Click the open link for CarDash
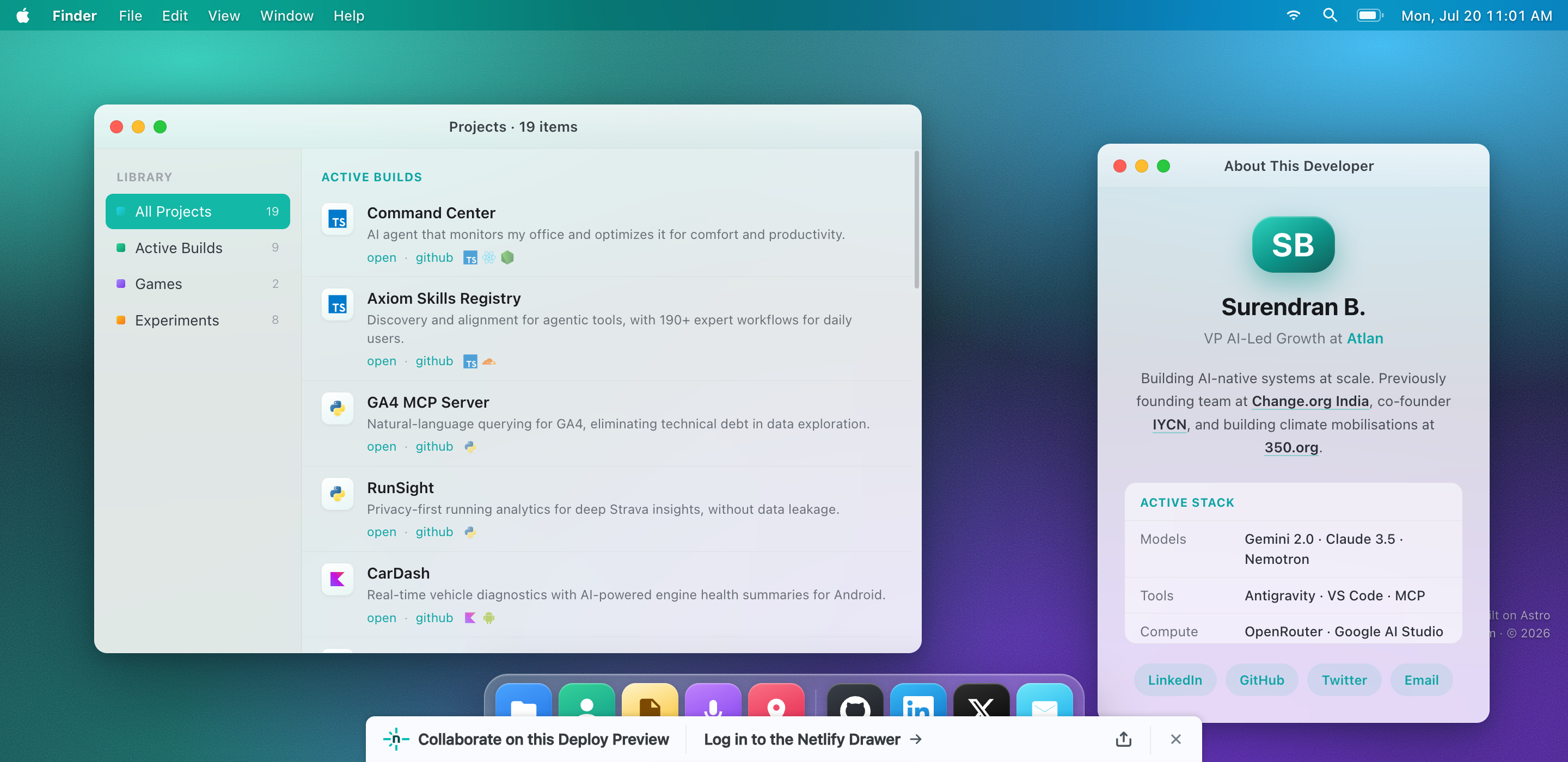The height and width of the screenshot is (762, 1568). coord(382,618)
